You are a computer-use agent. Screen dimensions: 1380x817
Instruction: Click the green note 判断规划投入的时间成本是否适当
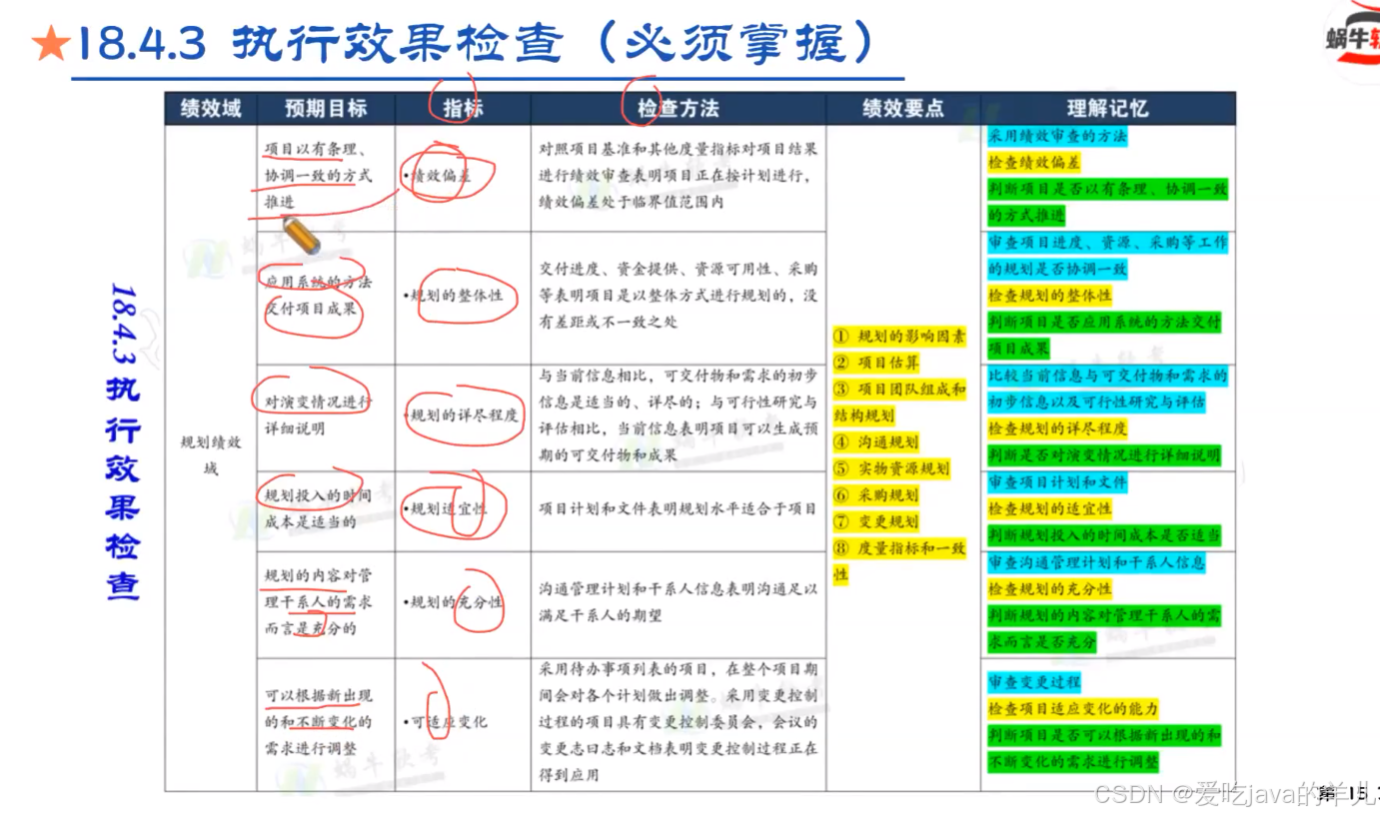pos(1104,535)
